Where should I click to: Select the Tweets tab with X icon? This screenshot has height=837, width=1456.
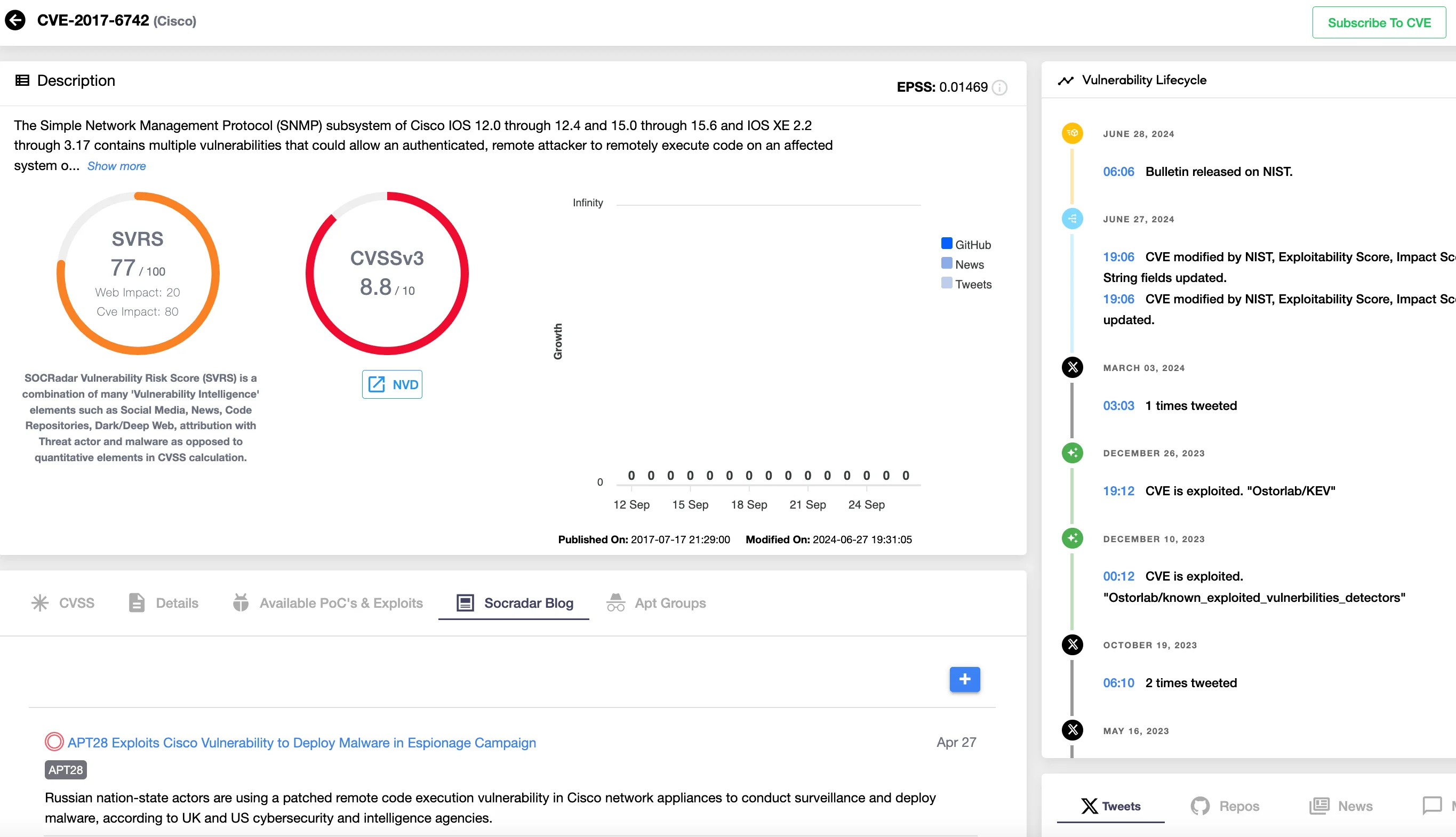pyautogui.click(x=1110, y=806)
